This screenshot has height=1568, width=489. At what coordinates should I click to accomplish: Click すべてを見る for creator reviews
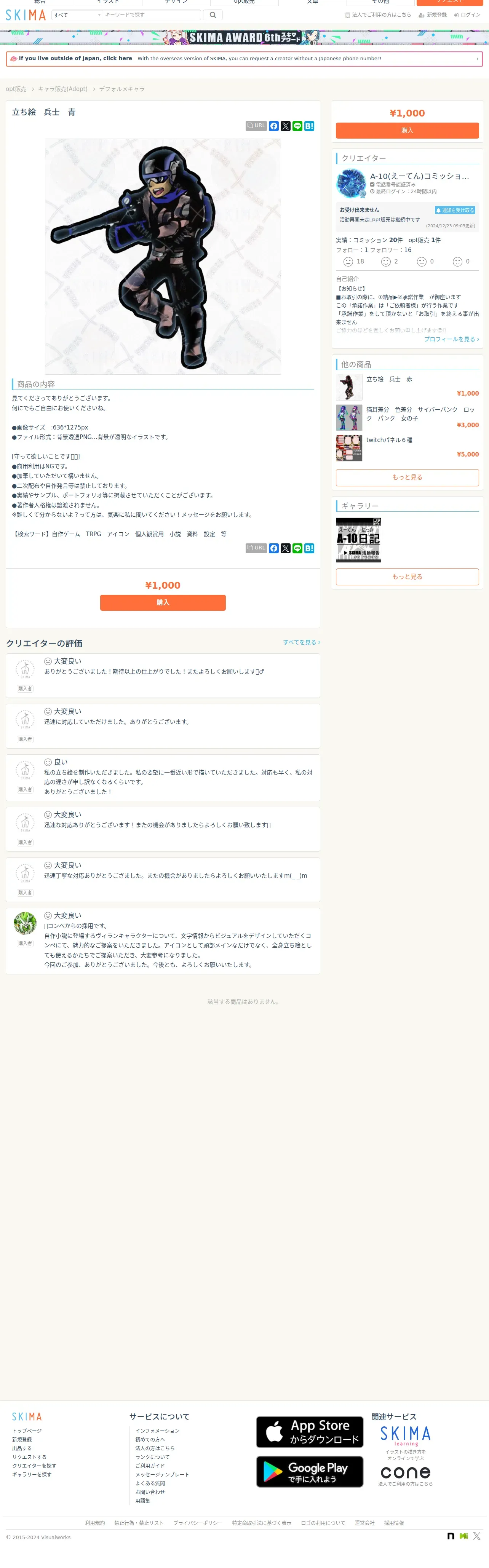pyautogui.click(x=302, y=642)
